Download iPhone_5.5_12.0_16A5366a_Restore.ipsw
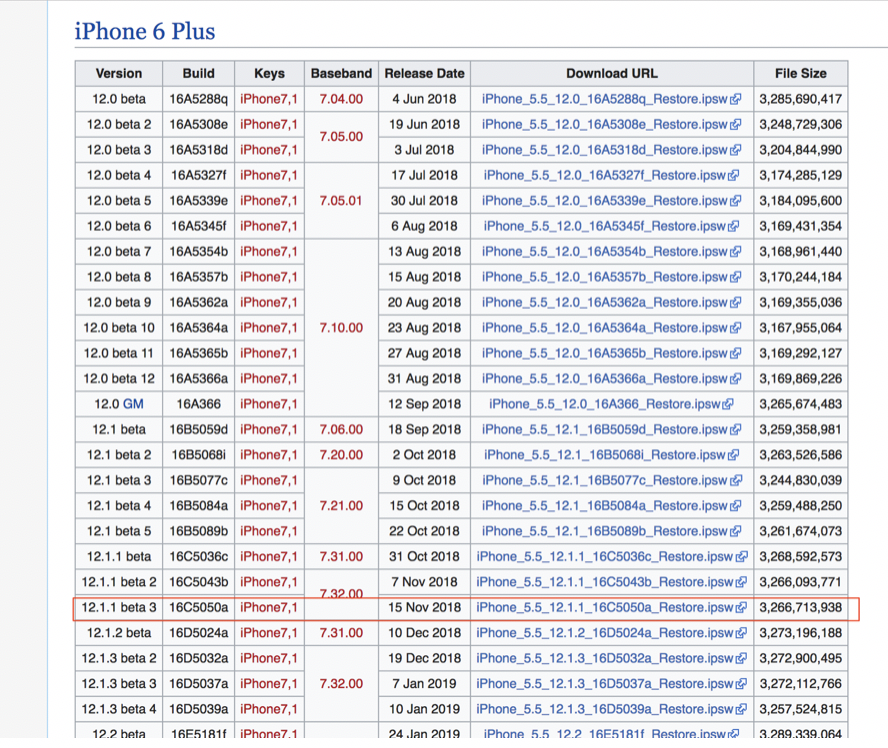Viewport: 888px width, 748px height. 611,379
